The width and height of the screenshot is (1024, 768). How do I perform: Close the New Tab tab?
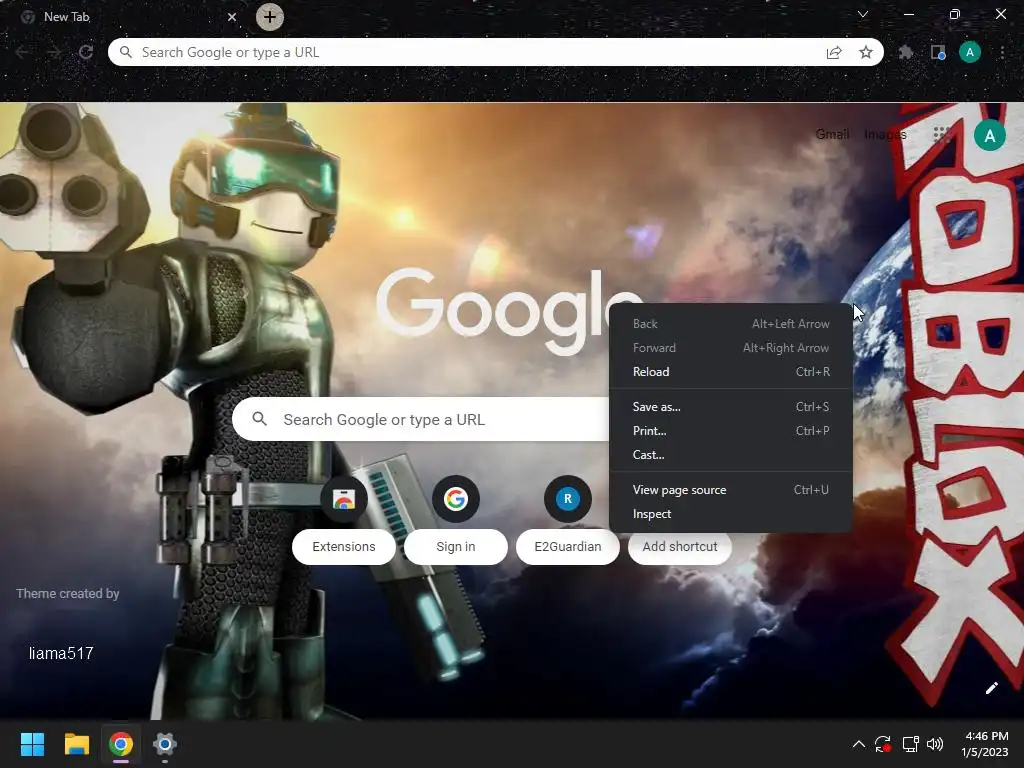[x=232, y=17]
